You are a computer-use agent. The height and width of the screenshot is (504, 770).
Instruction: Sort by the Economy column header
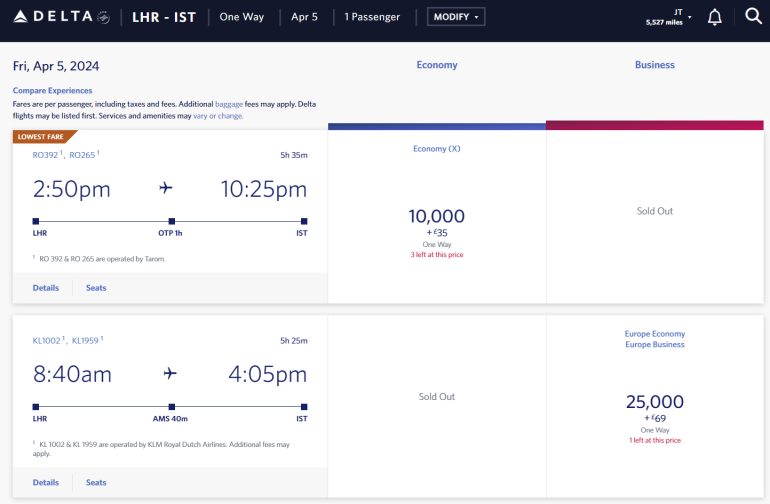pyautogui.click(x=437, y=65)
